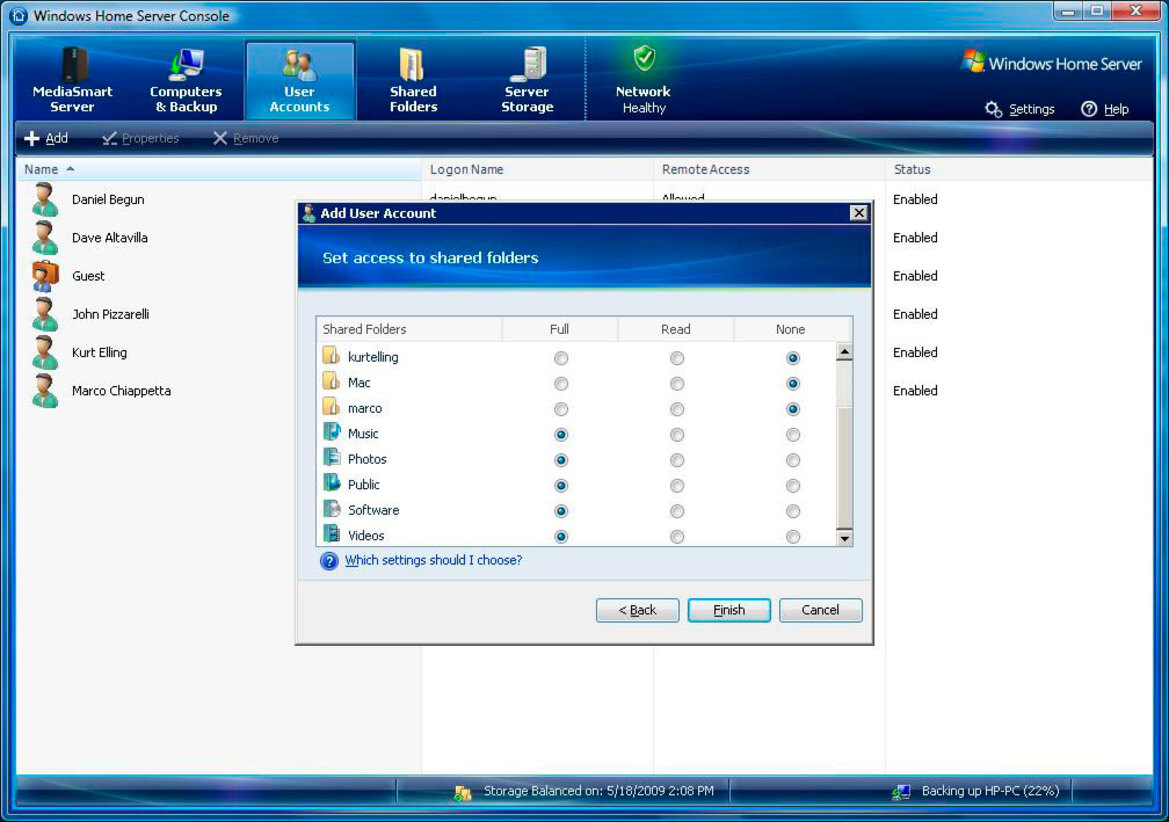Click the Full column header
1169x822 pixels.
560,329
